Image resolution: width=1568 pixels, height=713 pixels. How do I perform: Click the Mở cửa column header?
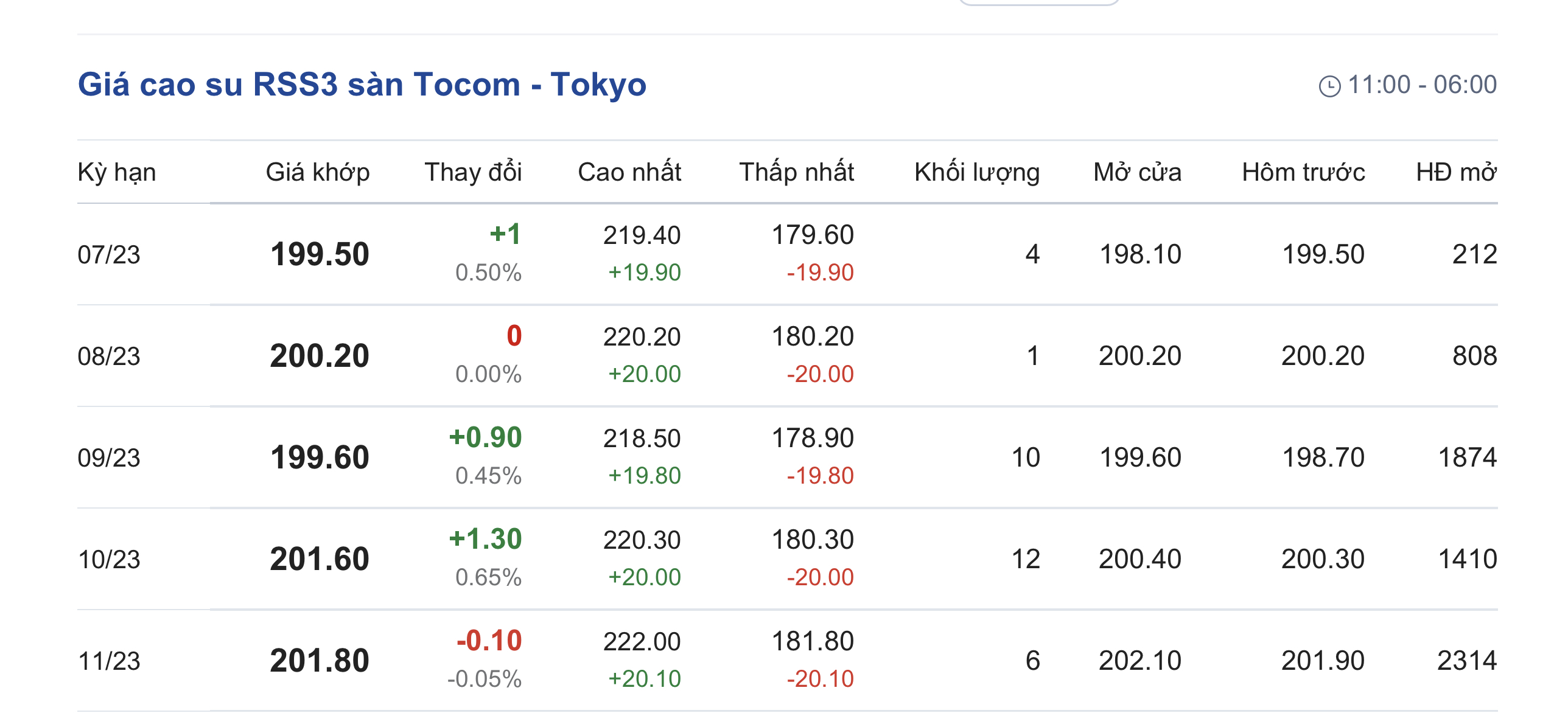click(1137, 172)
